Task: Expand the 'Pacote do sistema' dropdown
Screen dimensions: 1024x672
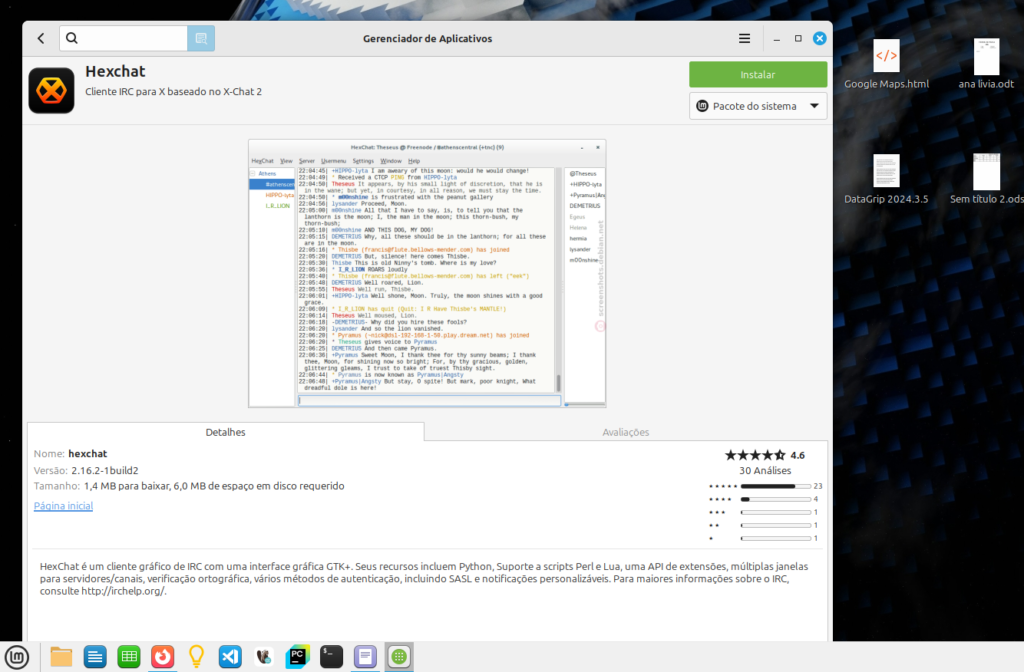Action: pos(757,106)
